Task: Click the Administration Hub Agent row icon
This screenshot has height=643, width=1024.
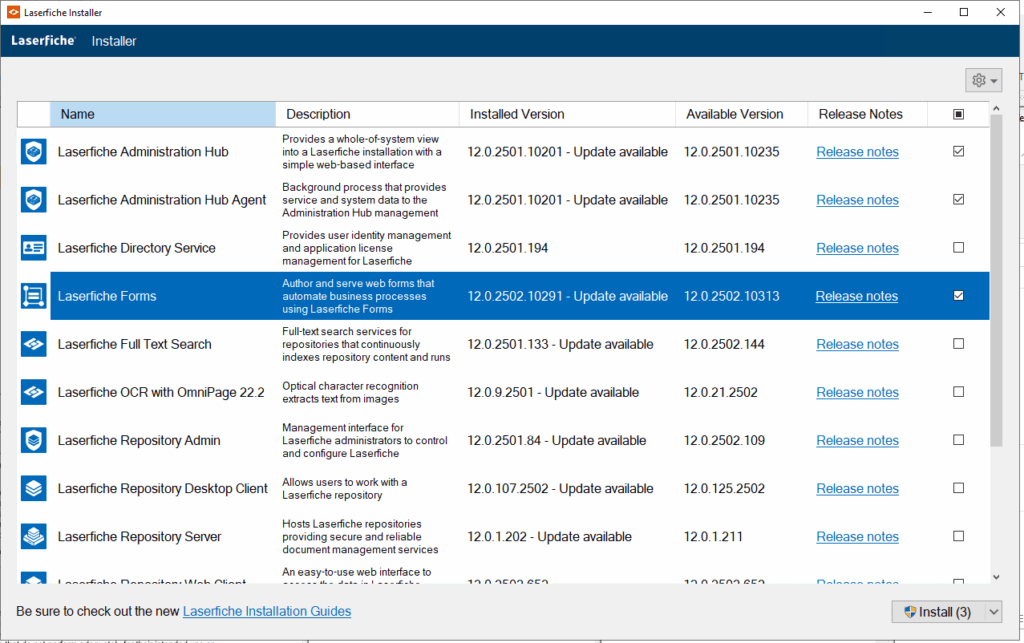Action: tap(34, 200)
